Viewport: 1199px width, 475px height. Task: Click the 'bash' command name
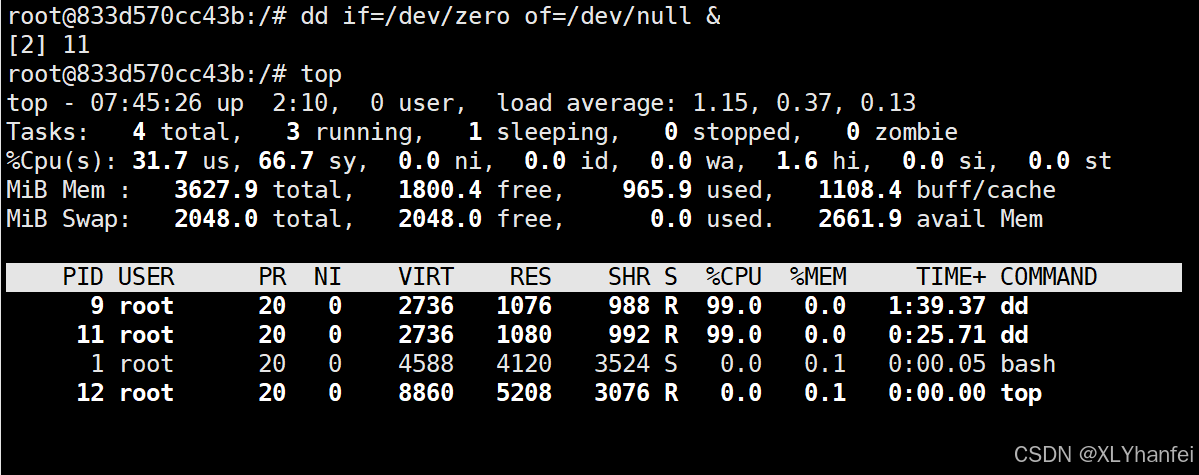coord(1028,364)
